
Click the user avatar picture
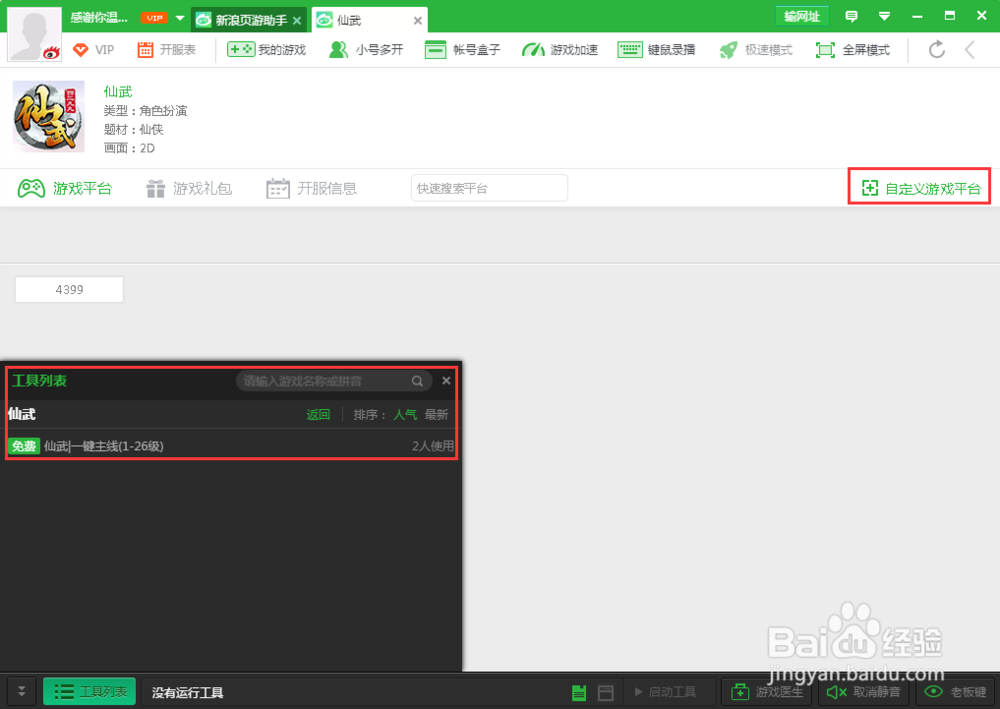tap(34, 34)
